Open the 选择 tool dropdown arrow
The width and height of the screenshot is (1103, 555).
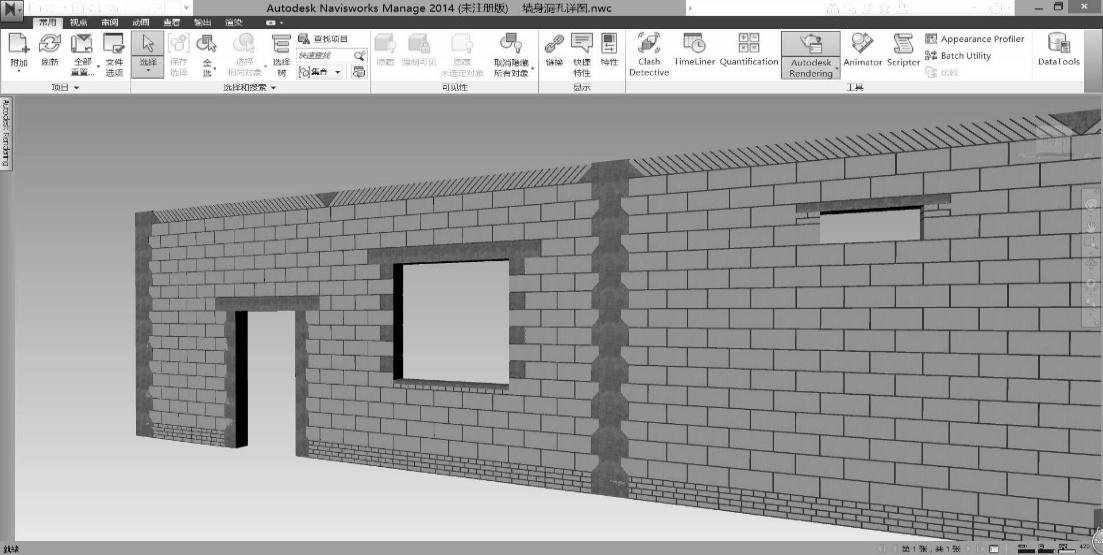point(148,71)
